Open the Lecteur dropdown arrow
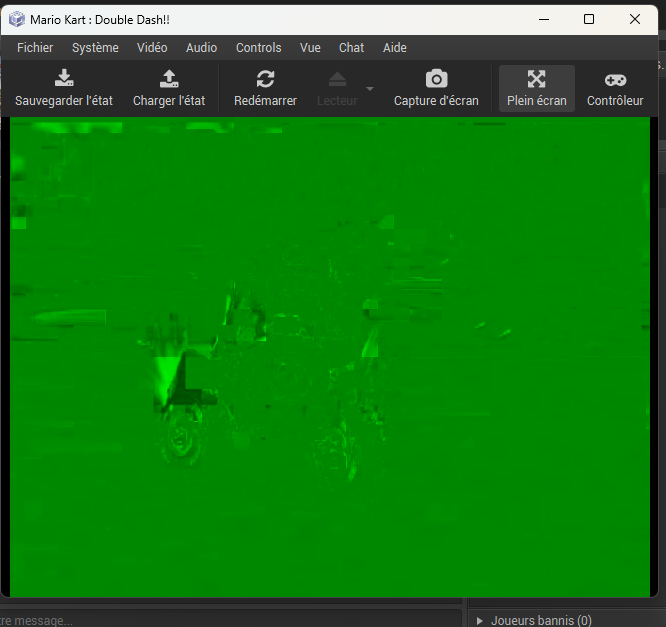Viewport: 666px width, 627px height. click(x=370, y=89)
